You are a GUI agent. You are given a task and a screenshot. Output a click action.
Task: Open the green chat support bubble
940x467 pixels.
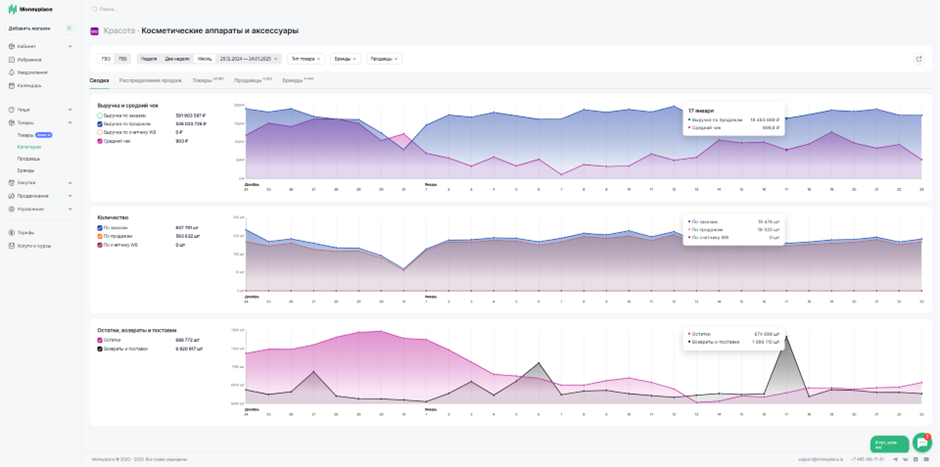(x=922, y=442)
